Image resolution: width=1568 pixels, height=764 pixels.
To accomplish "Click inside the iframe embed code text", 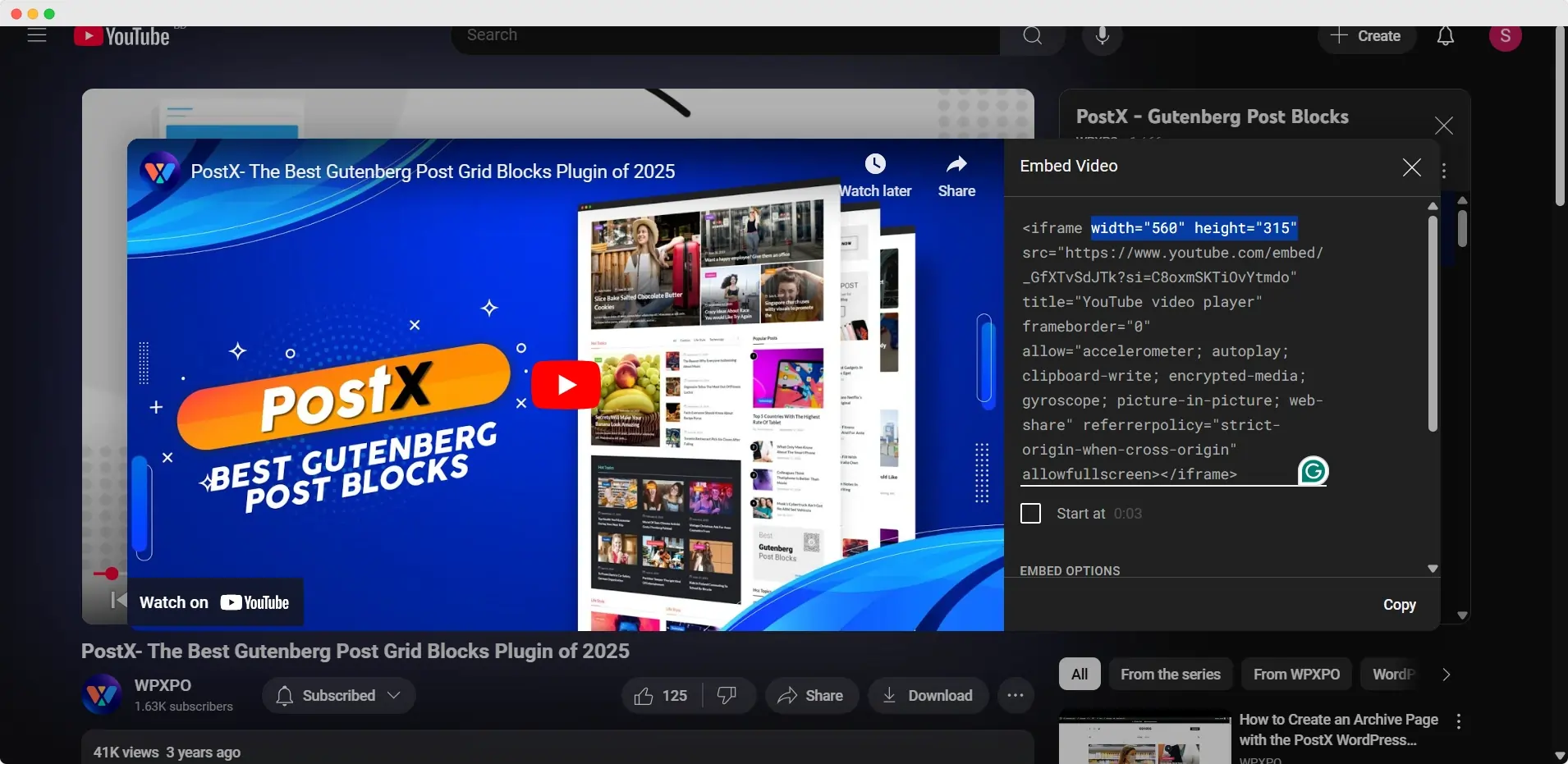I will coord(1172,351).
